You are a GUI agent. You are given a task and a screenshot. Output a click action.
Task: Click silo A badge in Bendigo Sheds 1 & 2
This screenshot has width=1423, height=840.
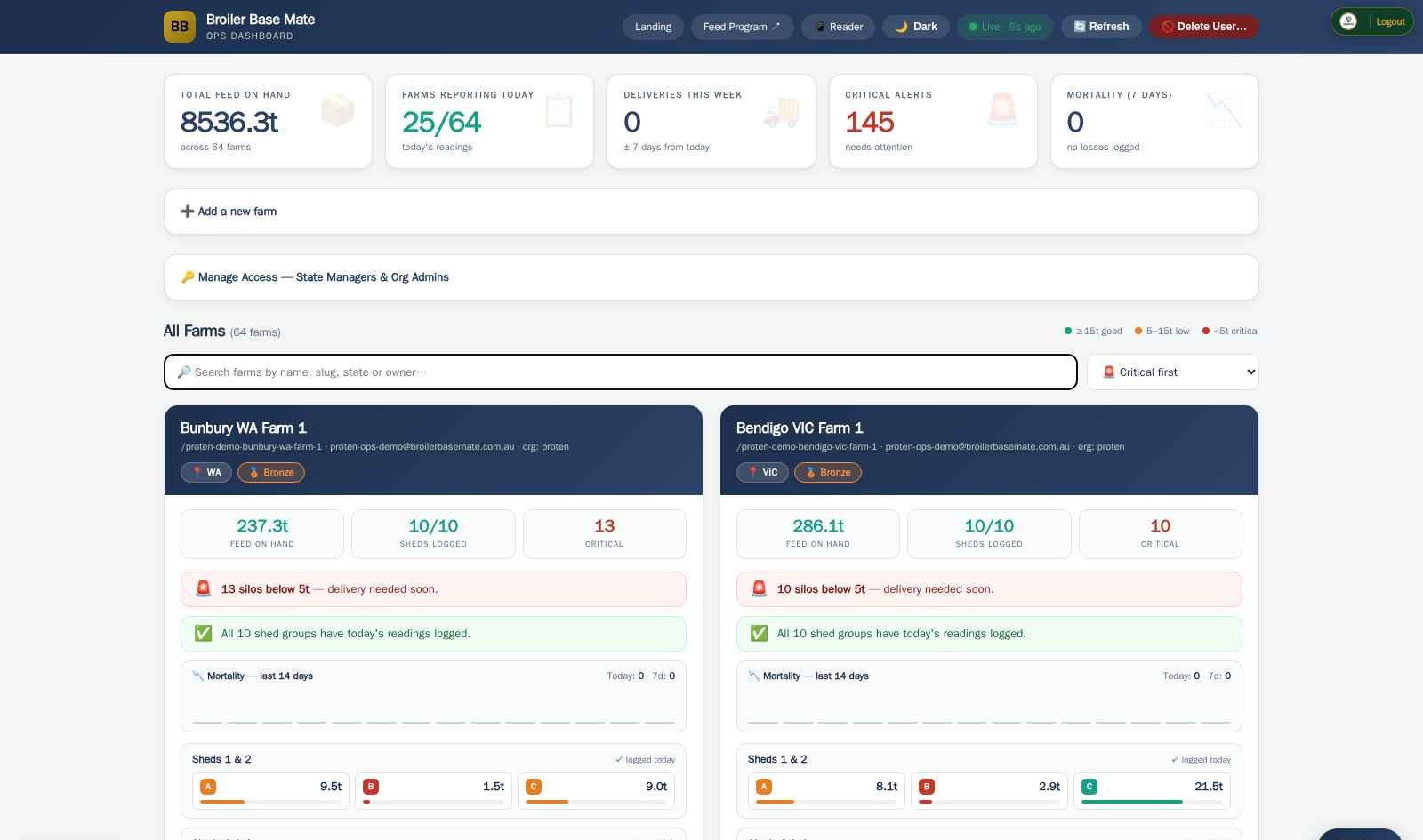click(x=763, y=787)
